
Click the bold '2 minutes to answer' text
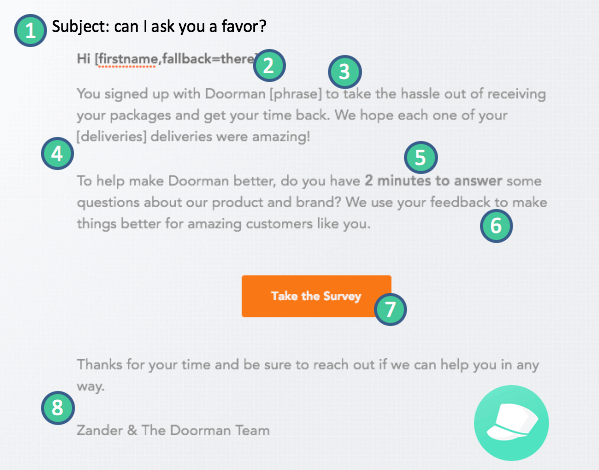coord(433,180)
